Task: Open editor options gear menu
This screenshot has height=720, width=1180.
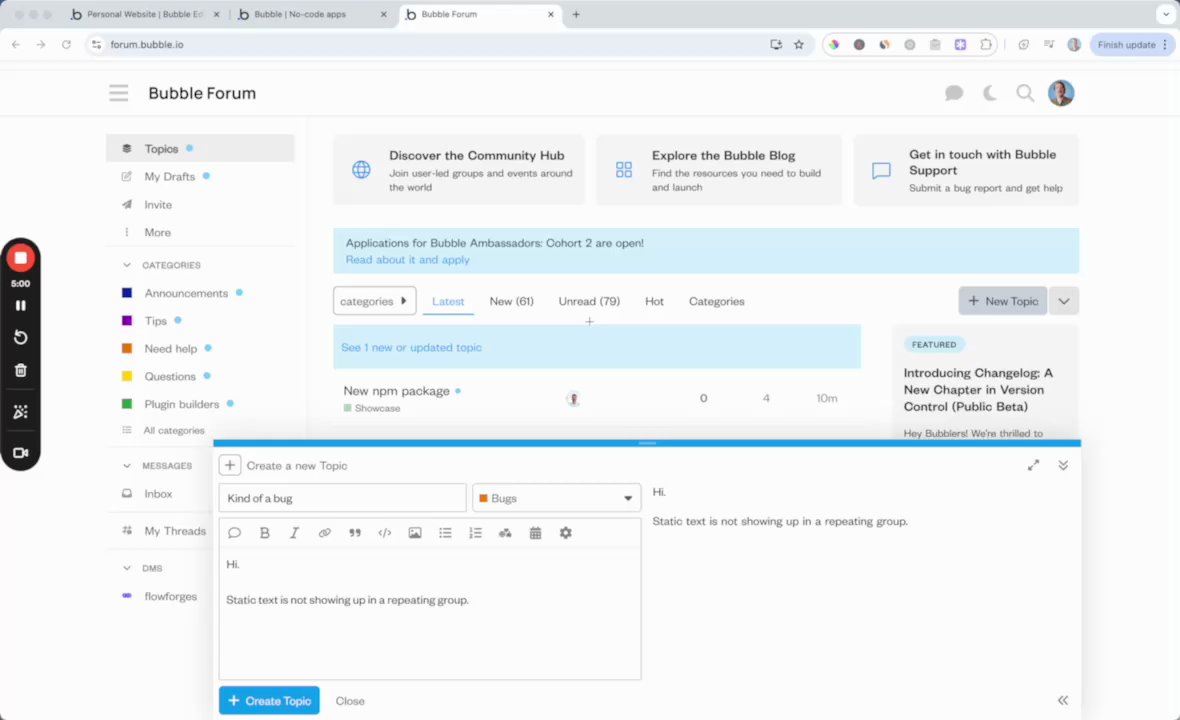Action: (x=565, y=533)
